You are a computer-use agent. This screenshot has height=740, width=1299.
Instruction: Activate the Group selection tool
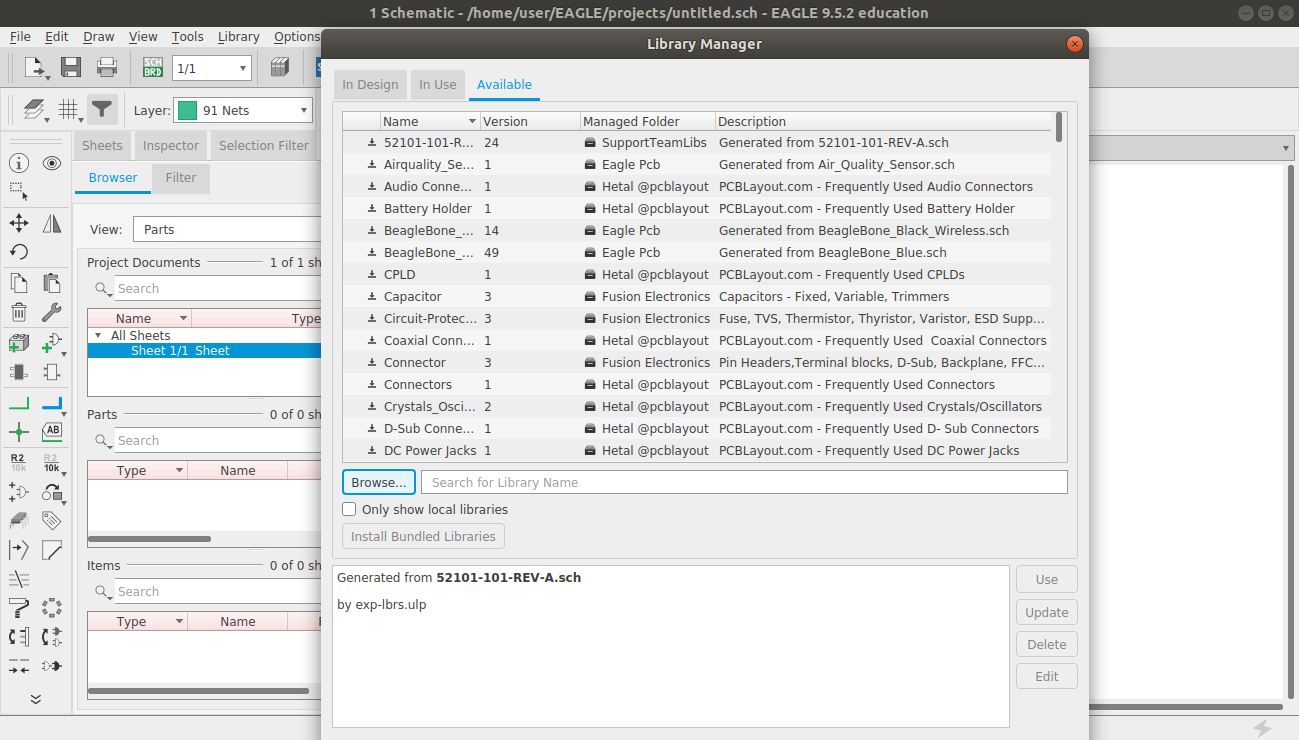pos(19,190)
